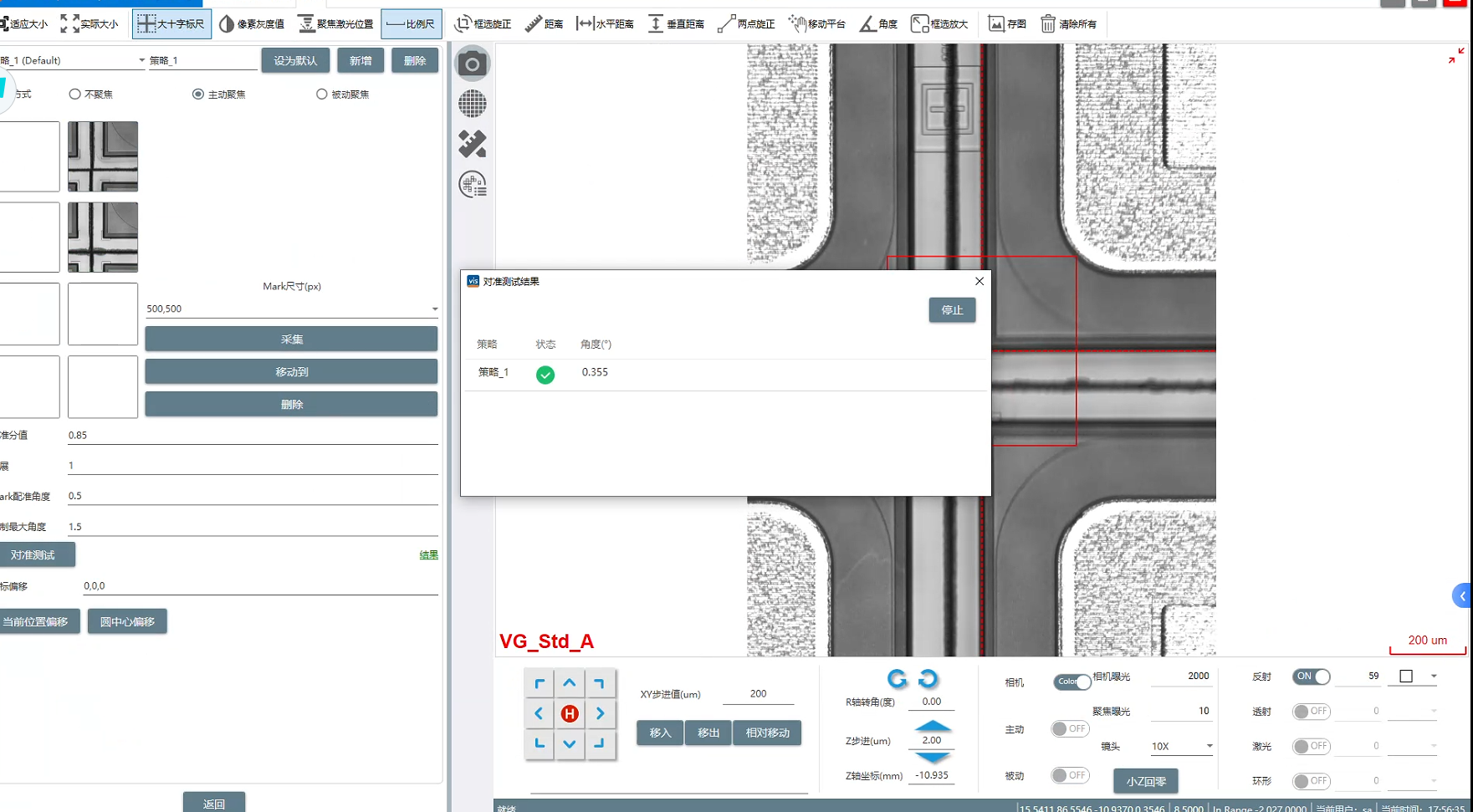Toggle the 比例尺 scale bar toolbar item
This screenshot has width=1473, height=812.
pyautogui.click(x=411, y=24)
